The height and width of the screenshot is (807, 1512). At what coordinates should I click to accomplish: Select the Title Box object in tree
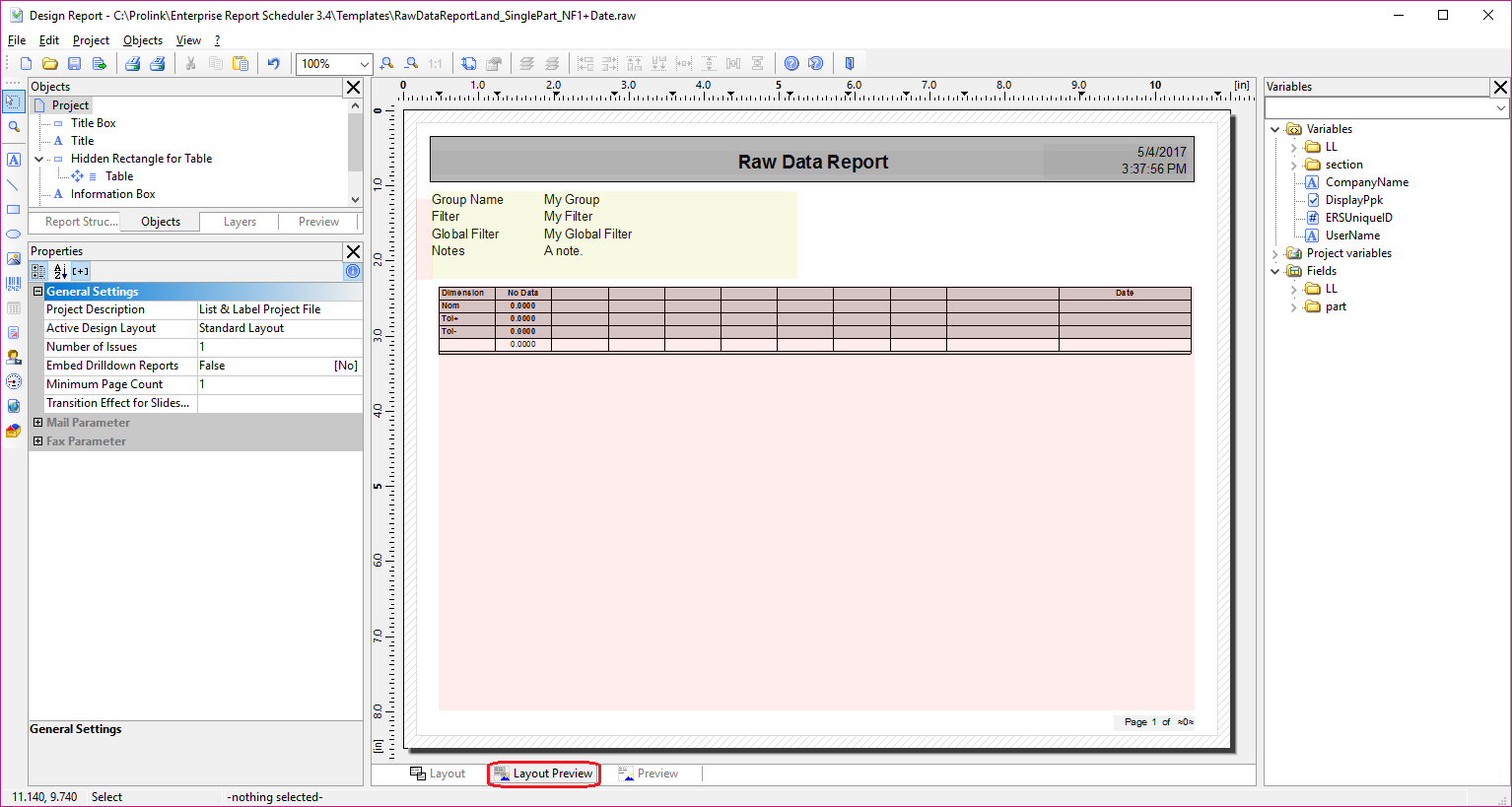click(94, 123)
